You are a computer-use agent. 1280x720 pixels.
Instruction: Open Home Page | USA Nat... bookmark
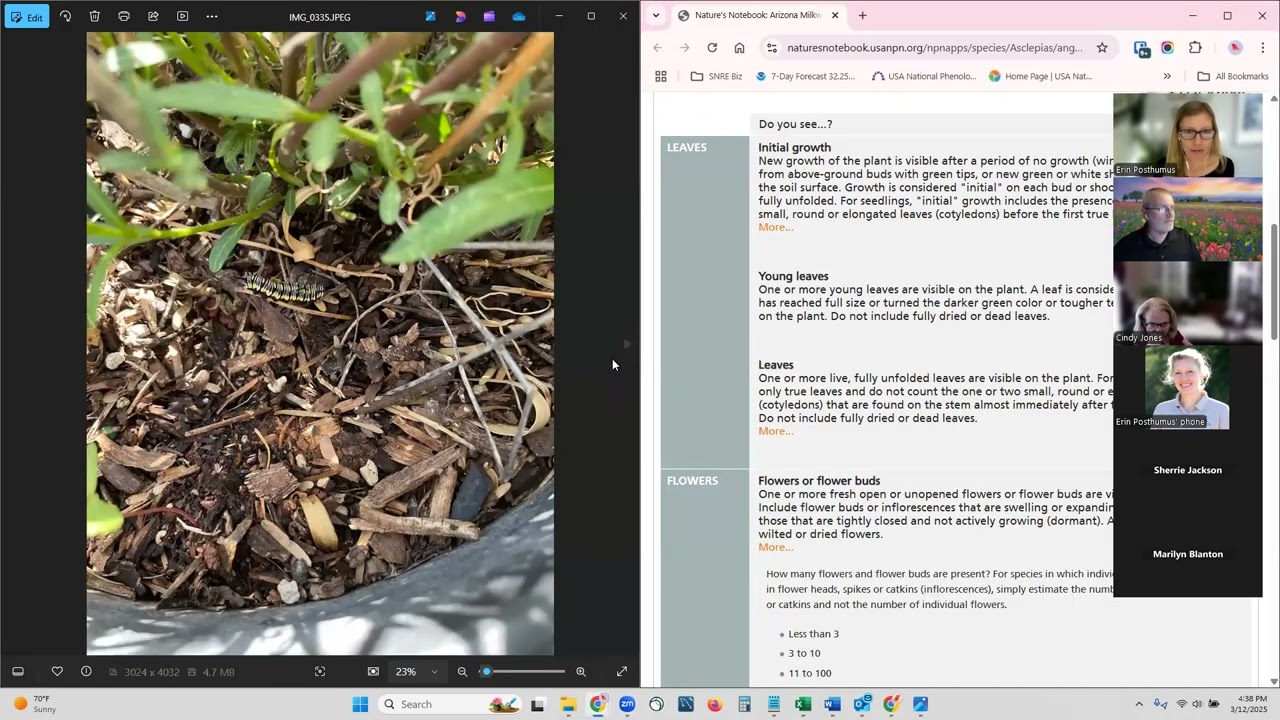point(1040,76)
